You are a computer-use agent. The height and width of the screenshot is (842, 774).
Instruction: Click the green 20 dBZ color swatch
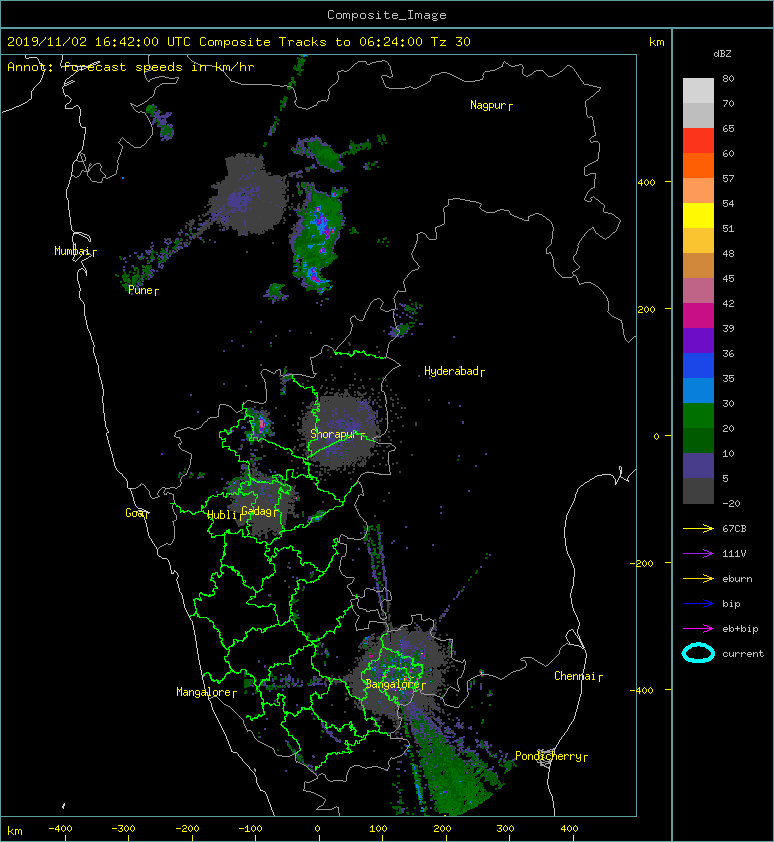698,416
